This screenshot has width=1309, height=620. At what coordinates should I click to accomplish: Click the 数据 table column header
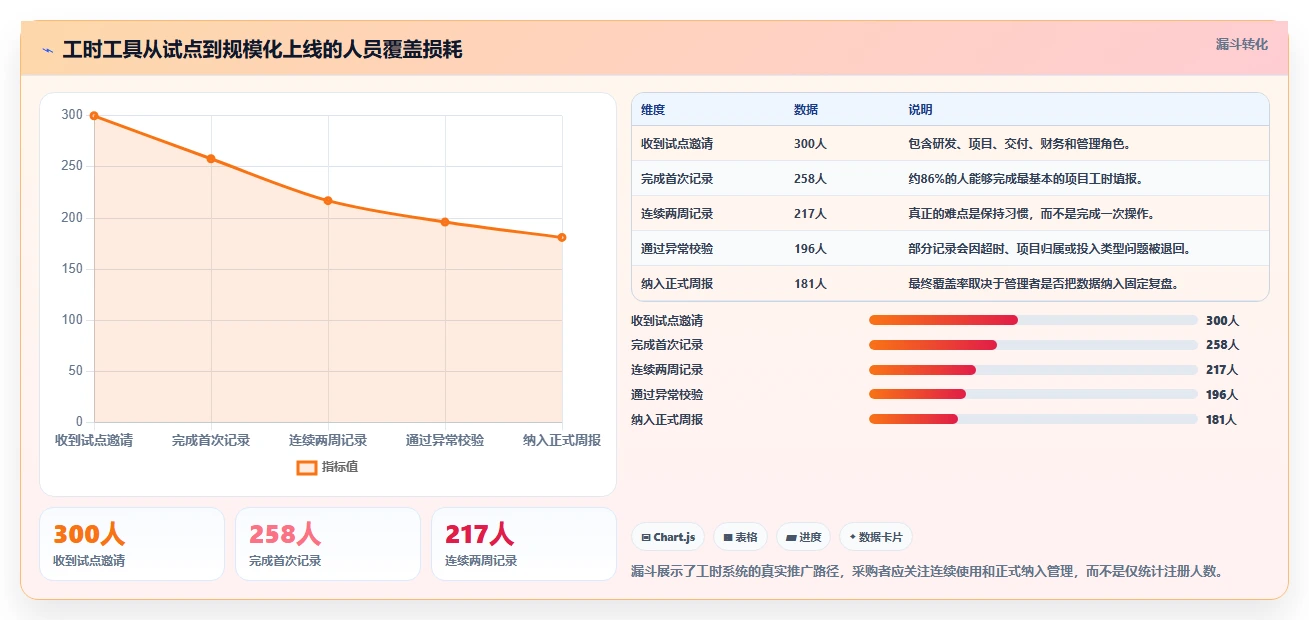(806, 109)
